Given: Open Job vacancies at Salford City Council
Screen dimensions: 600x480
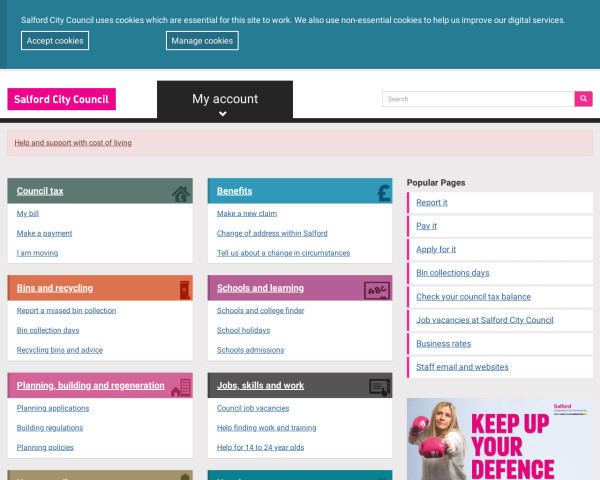Looking at the screenshot, I should 485,320.
